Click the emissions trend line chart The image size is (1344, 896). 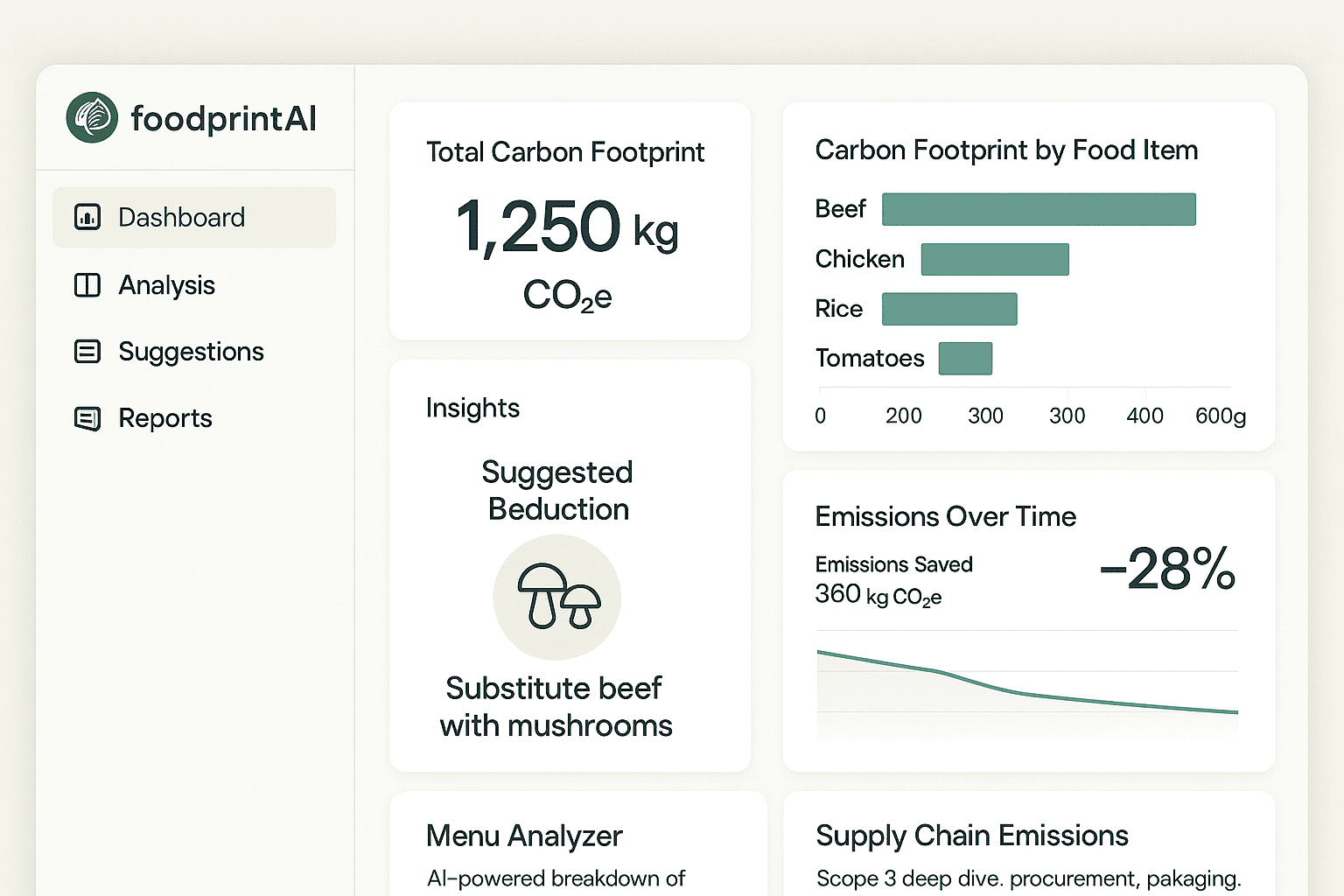(1026, 685)
